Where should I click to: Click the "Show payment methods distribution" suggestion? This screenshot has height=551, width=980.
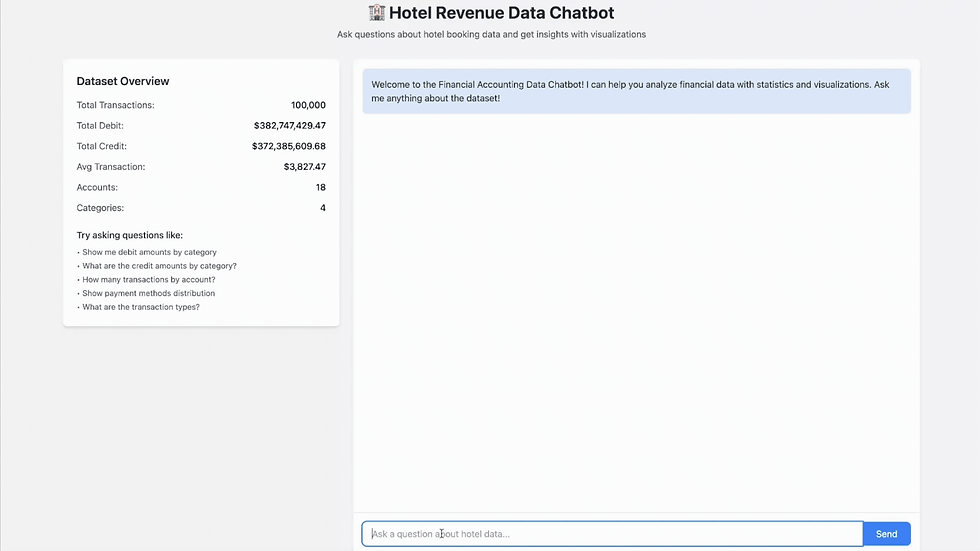[x=149, y=293]
